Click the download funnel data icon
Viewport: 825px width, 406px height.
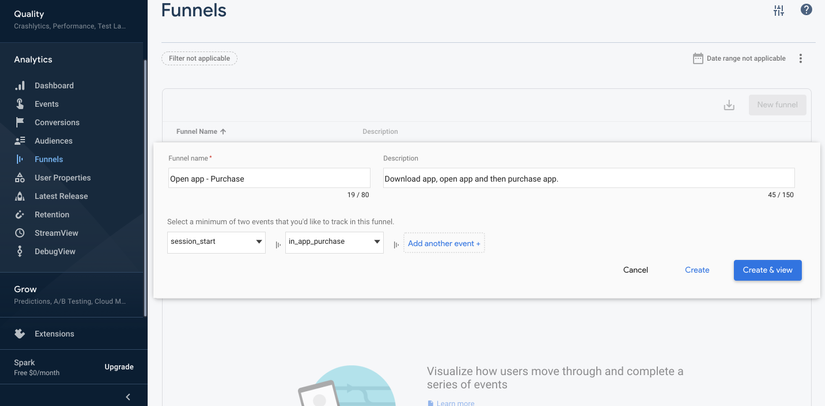[729, 105]
